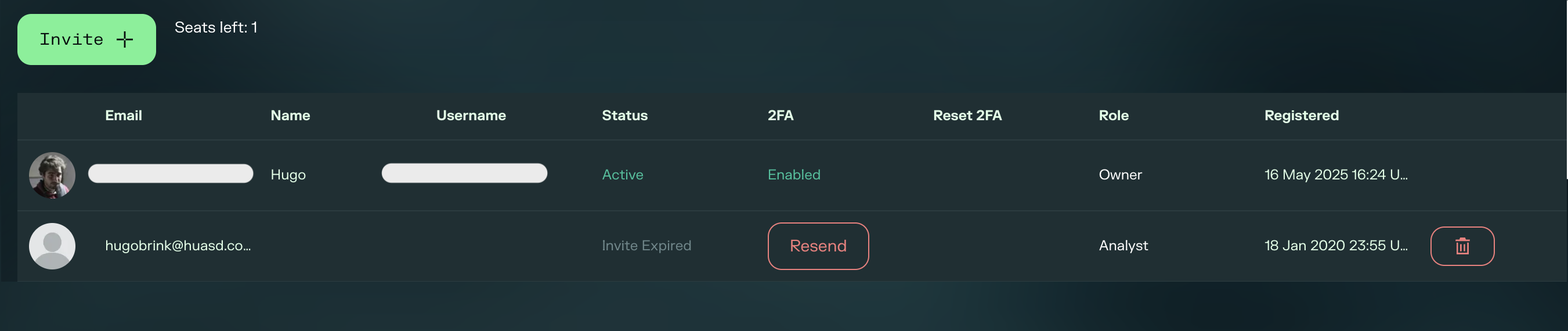Image resolution: width=1568 pixels, height=331 pixels.
Task: Click the default gray user avatar
Action: click(x=52, y=246)
